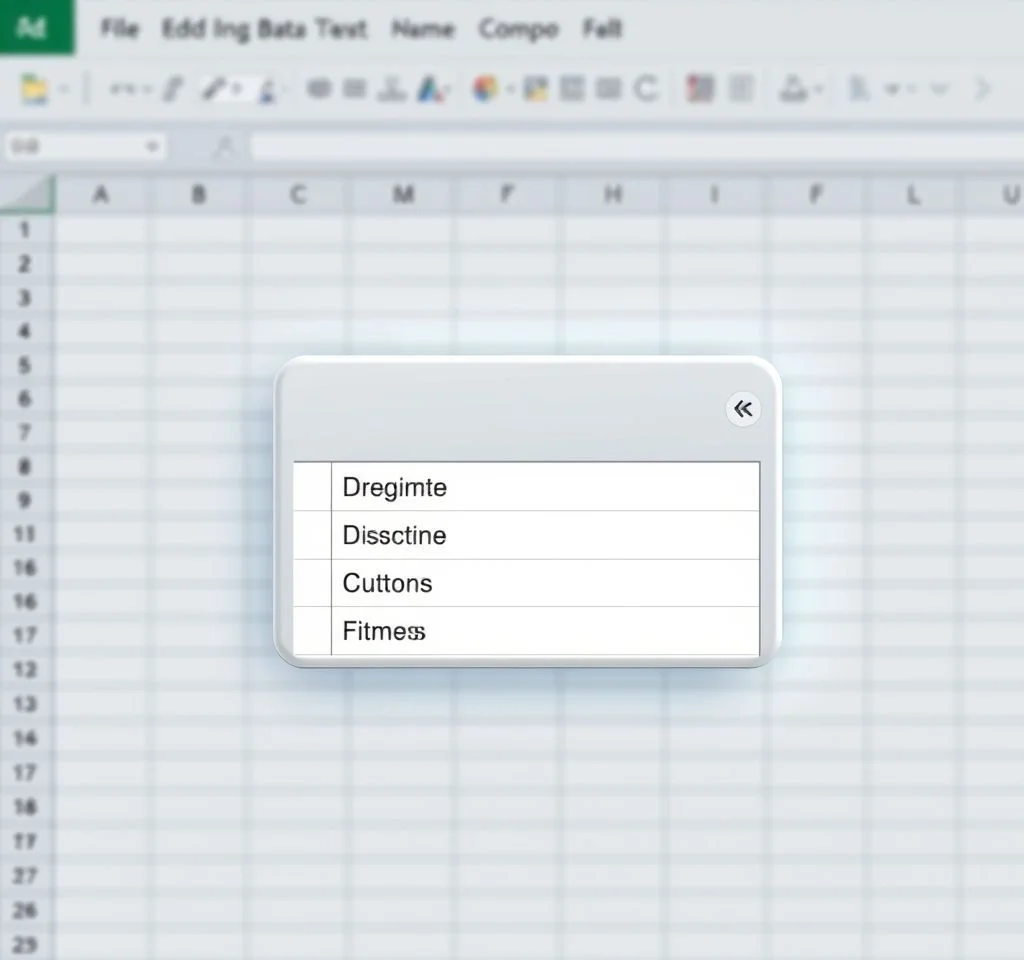Click the letter C refresh icon in toolbar
This screenshot has height=960, width=1024.
pos(647,90)
